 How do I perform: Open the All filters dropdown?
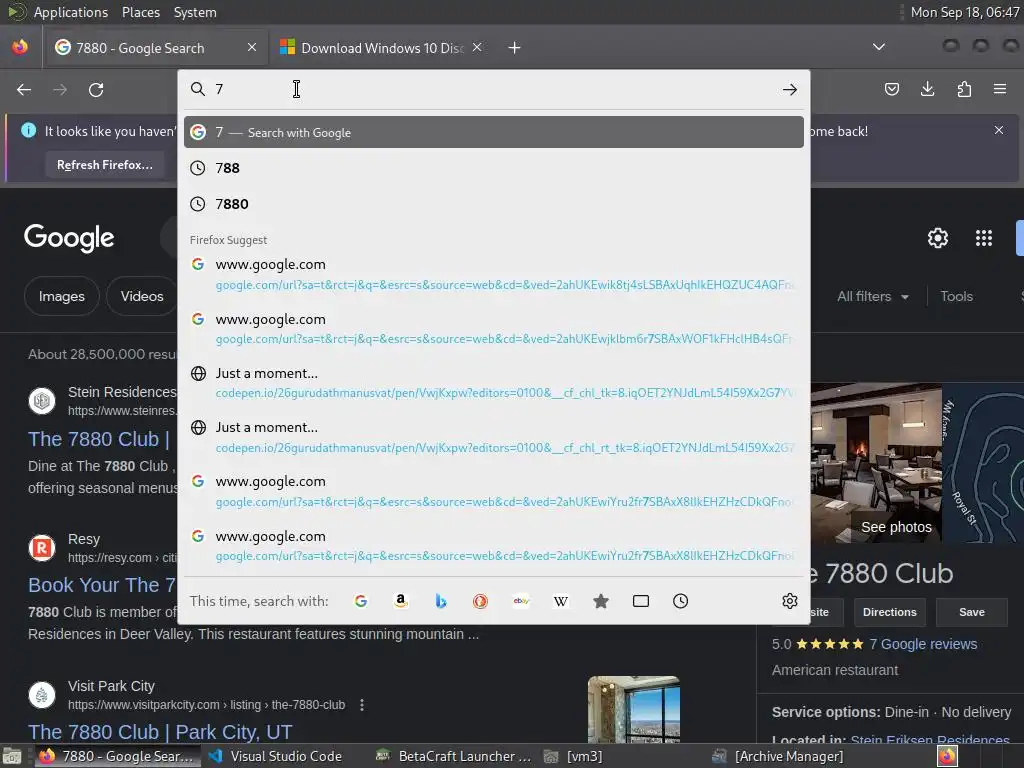click(x=872, y=296)
